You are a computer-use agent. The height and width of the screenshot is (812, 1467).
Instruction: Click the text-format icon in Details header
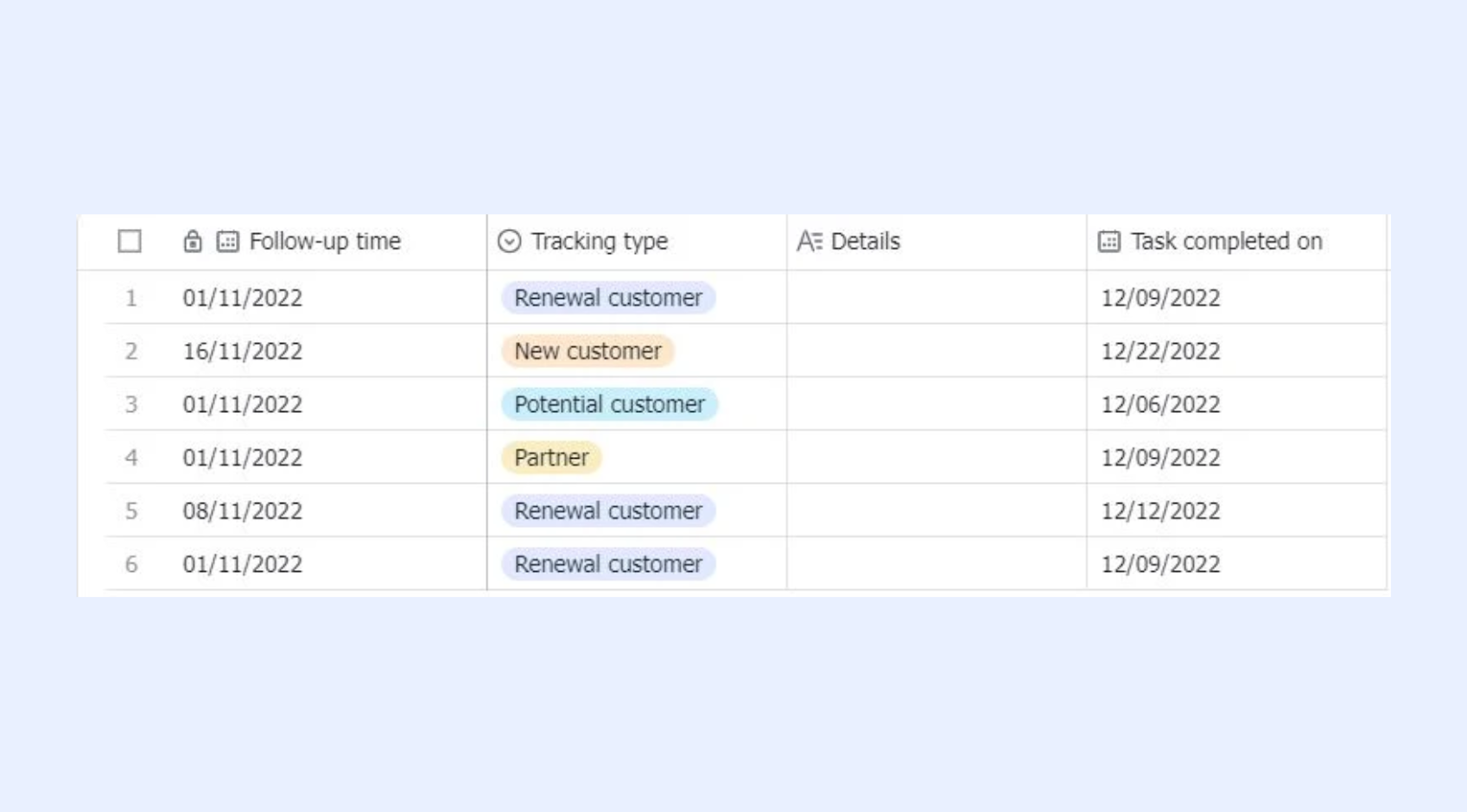click(x=810, y=241)
